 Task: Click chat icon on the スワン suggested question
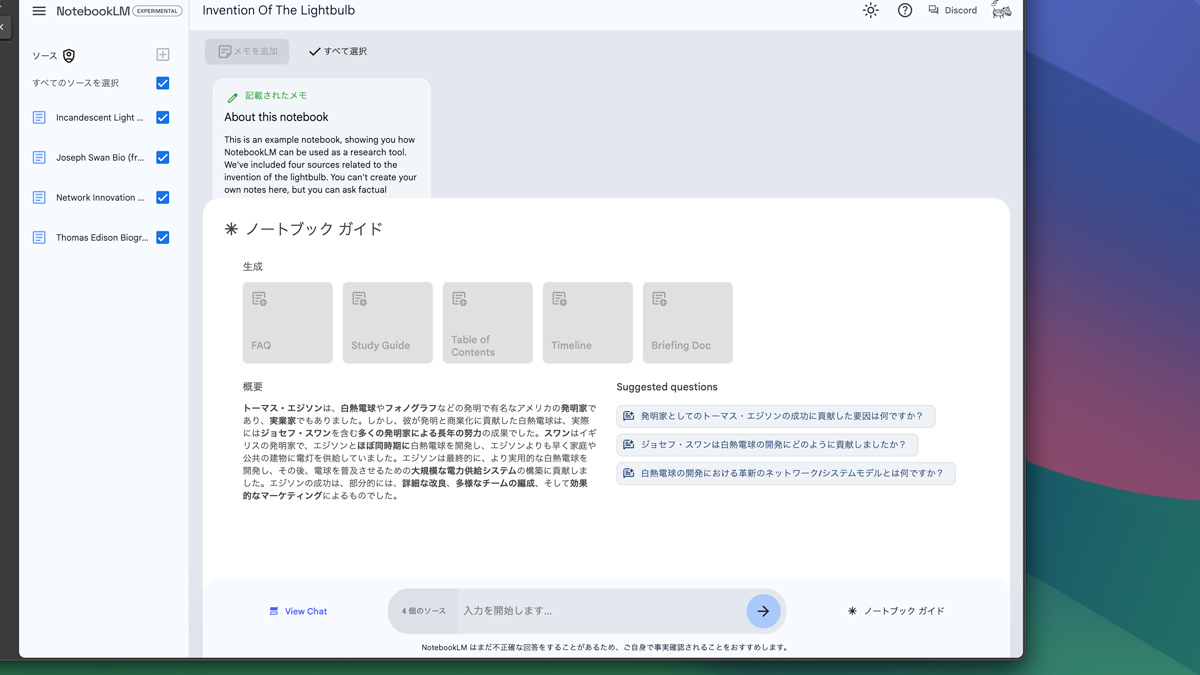(x=628, y=444)
